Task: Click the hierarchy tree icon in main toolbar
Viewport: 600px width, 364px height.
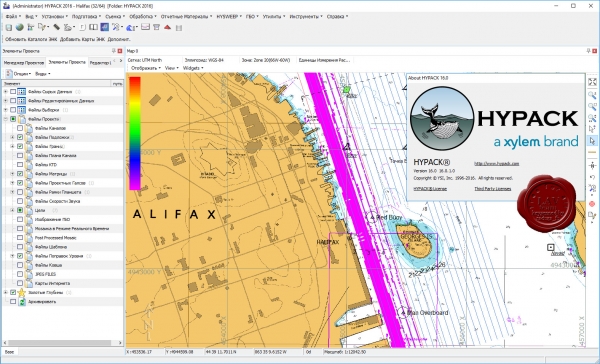Action: click(31, 27)
